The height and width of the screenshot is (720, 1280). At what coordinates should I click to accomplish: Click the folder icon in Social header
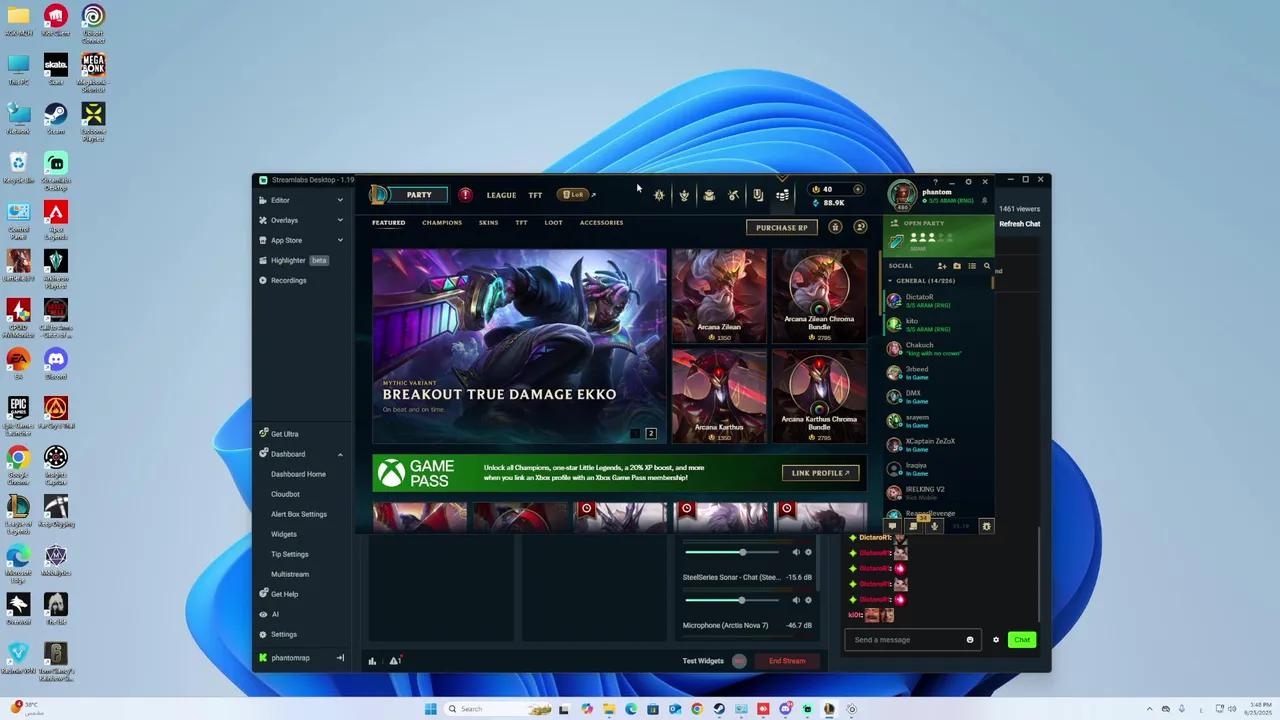956,266
